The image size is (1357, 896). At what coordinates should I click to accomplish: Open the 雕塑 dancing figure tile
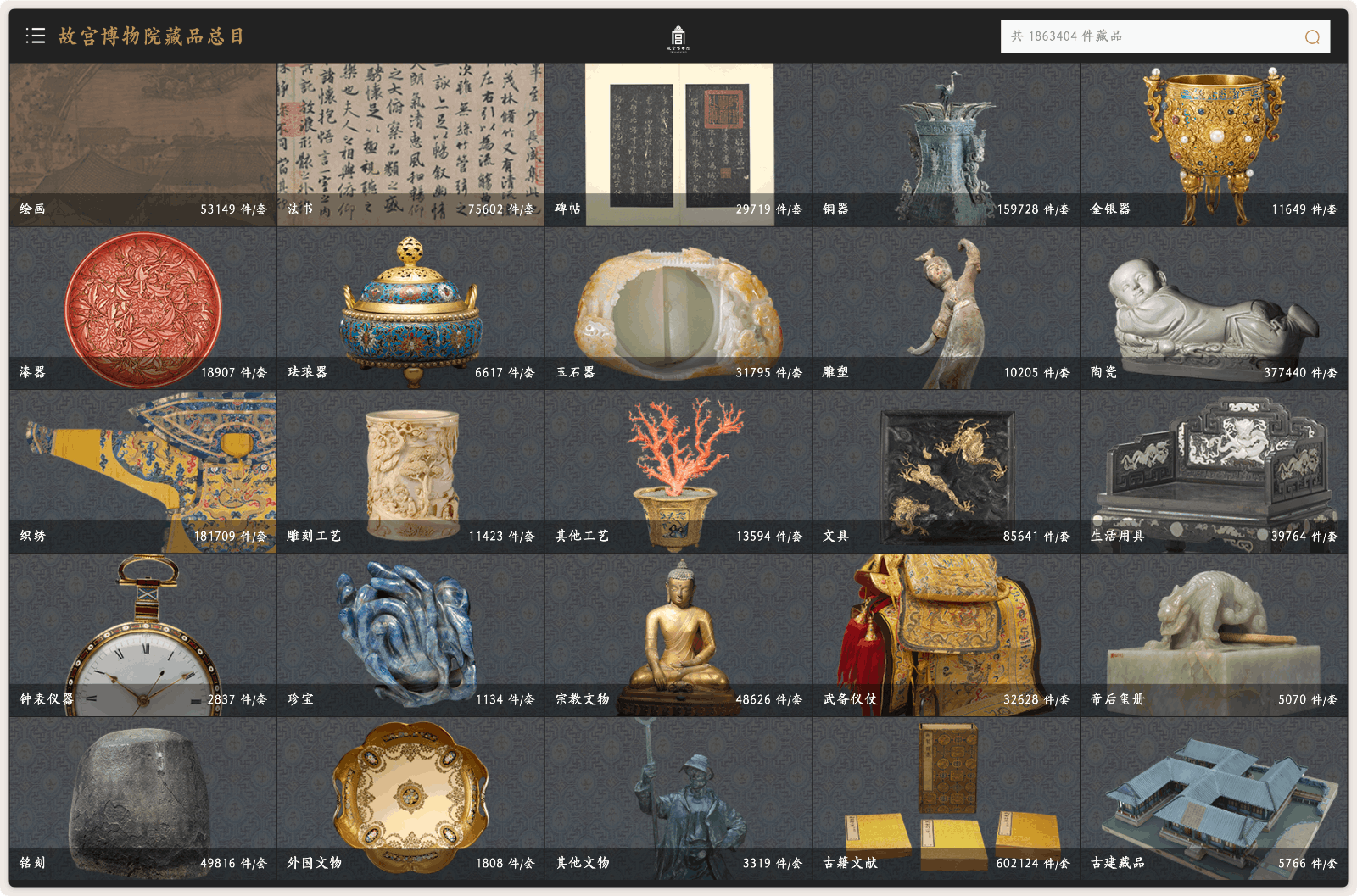click(946, 309)
